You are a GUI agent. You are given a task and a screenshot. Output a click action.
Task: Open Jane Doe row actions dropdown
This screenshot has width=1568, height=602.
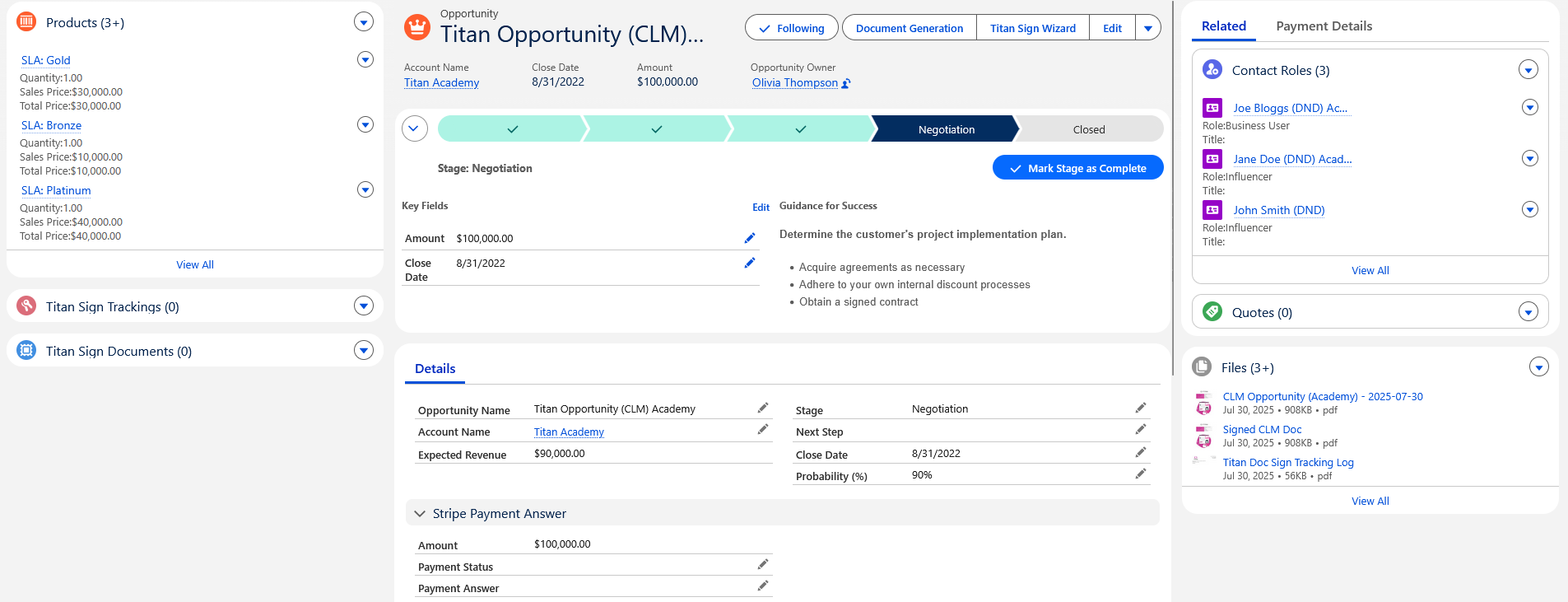click(x=1530, y=158)
